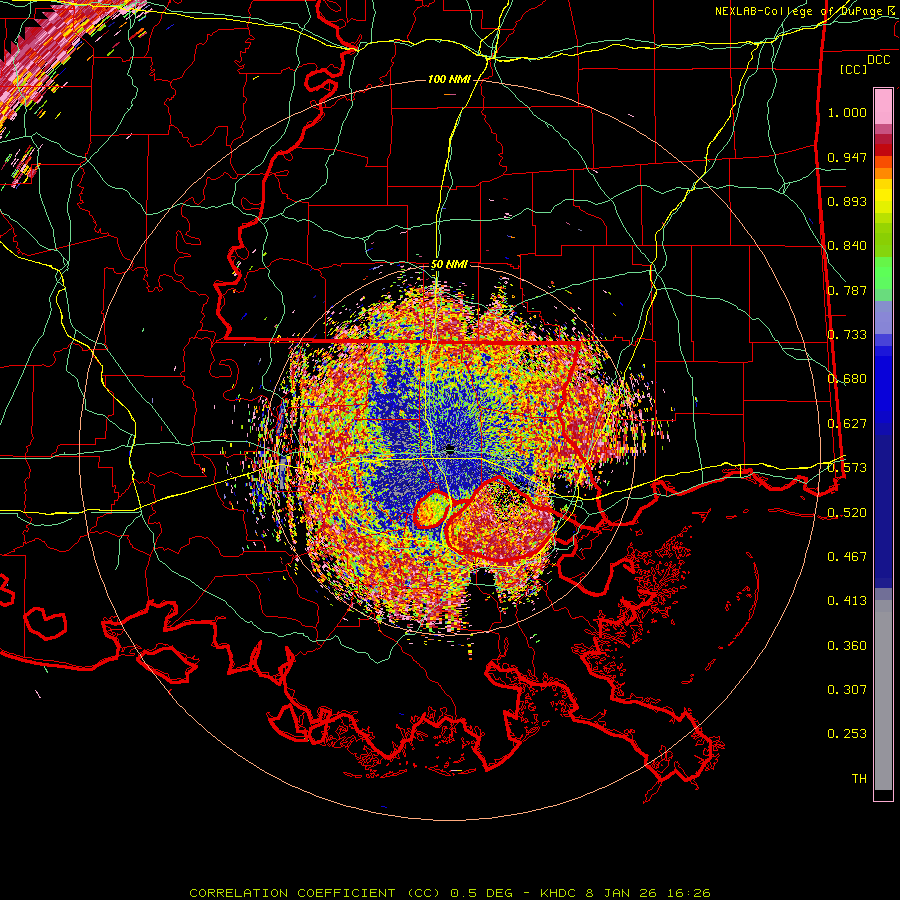
Task: Select the 0.840 legend value
Action: click(x=847, y=246)
